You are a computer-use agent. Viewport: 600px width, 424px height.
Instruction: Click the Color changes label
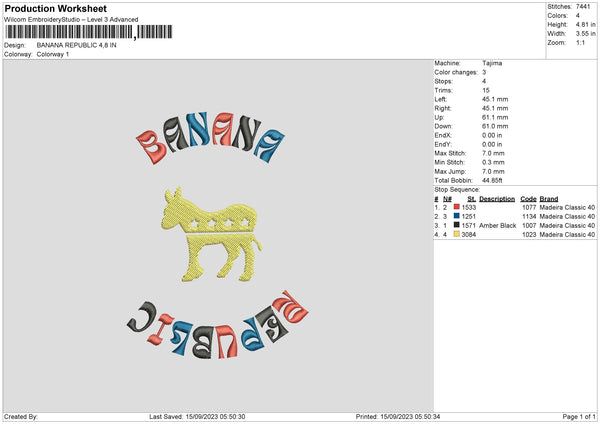456,72
